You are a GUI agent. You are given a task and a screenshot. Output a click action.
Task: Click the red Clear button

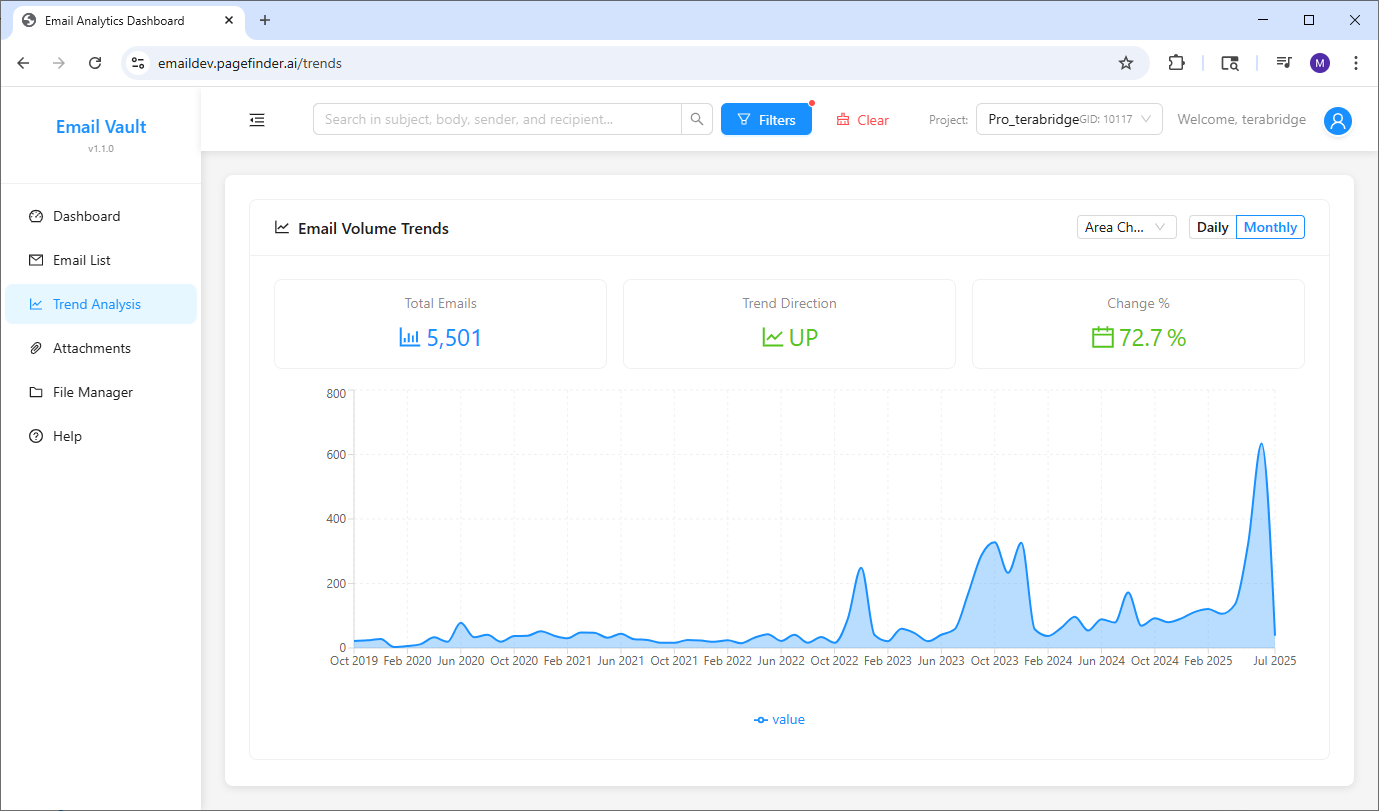862,120
